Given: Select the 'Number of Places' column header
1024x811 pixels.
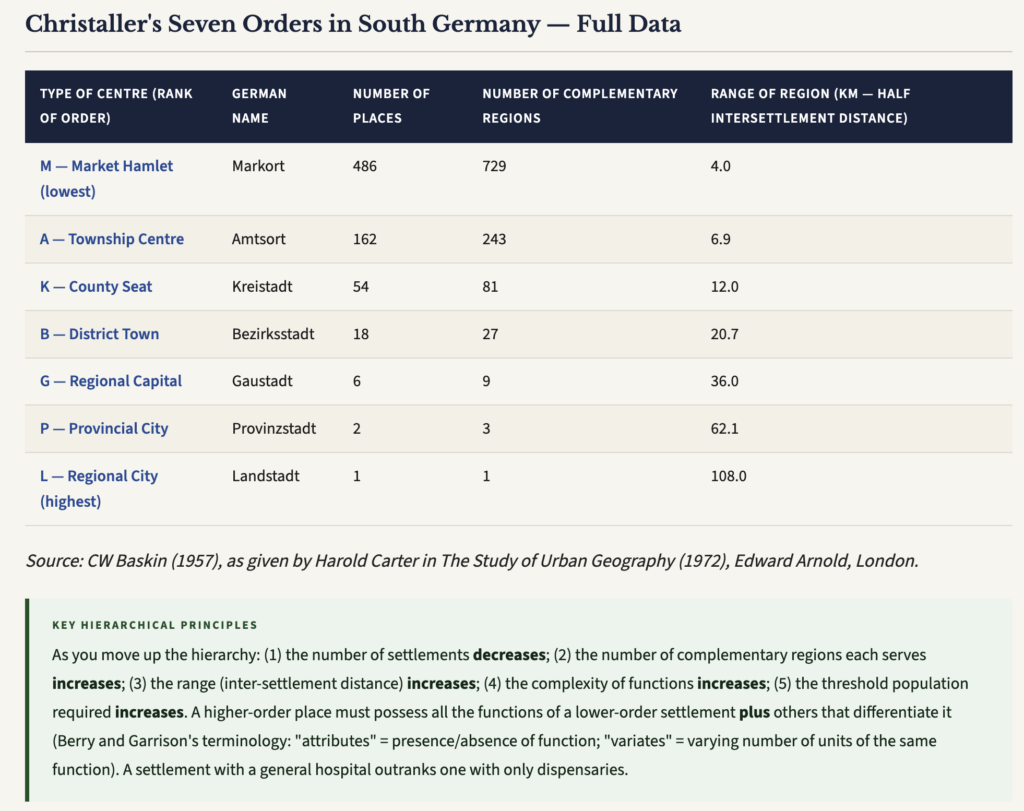Looking at the screenshot, I should (391, 106).
